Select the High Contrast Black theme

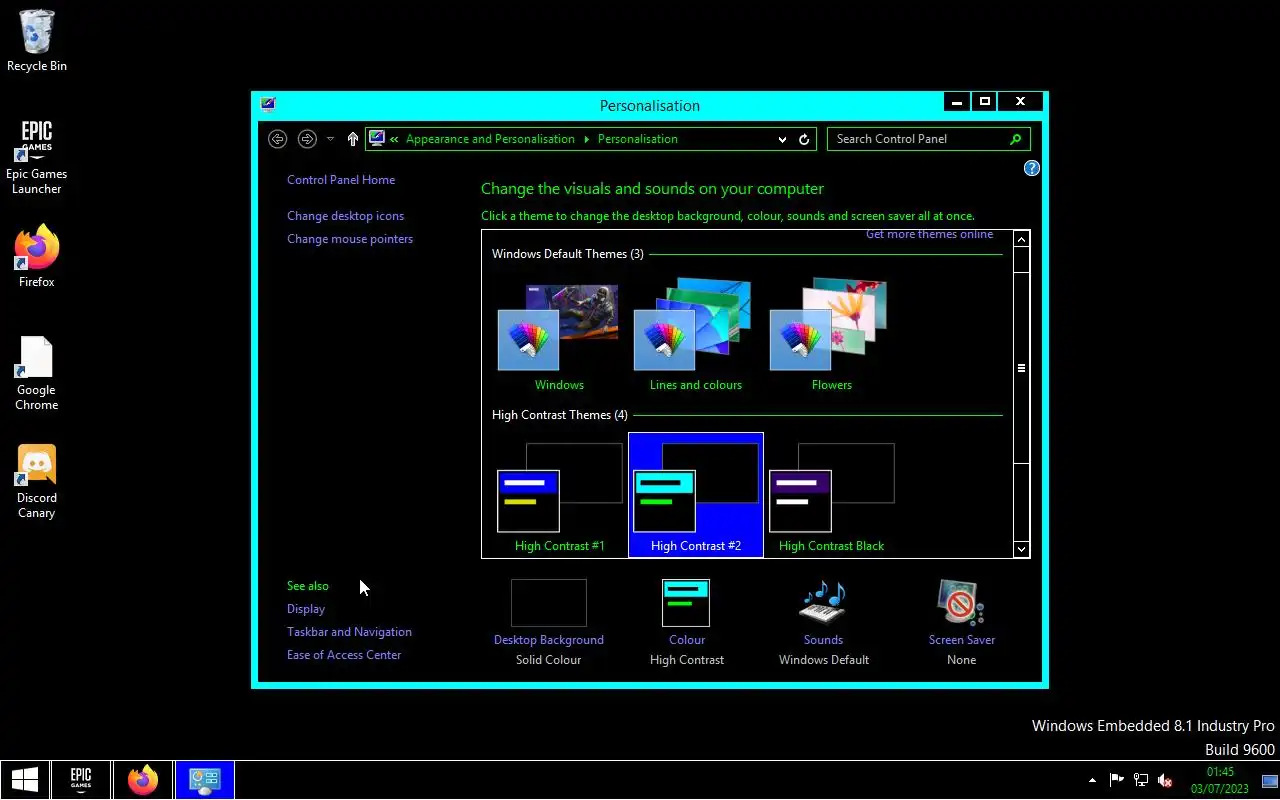832,496
